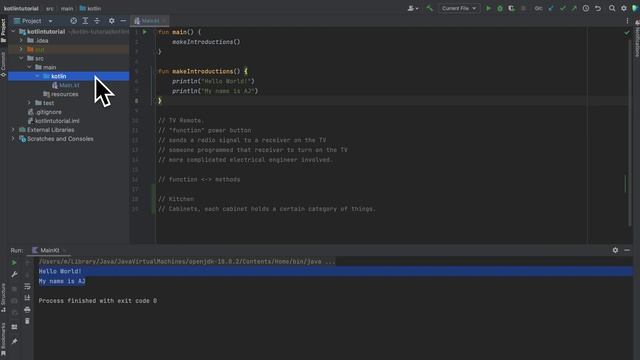
Task: Open the user account dropdown in toolbar
Action: click(413, 8)
